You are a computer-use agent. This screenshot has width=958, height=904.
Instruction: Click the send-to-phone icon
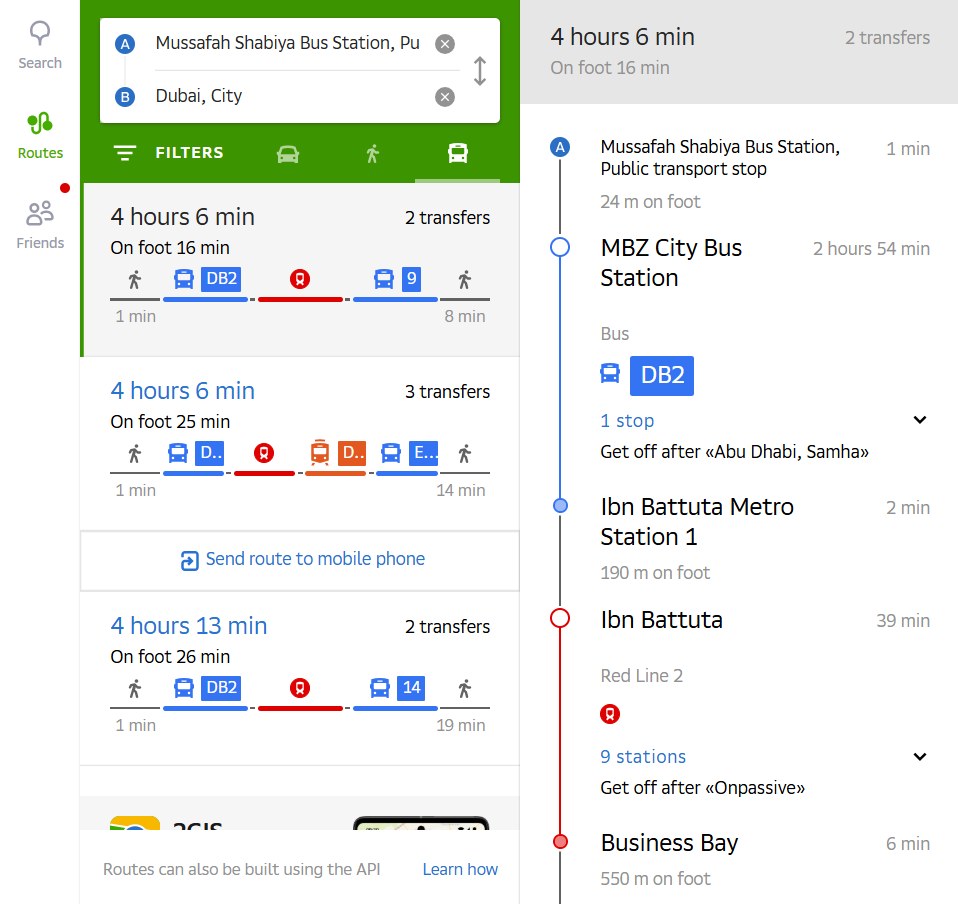[189, 560]
